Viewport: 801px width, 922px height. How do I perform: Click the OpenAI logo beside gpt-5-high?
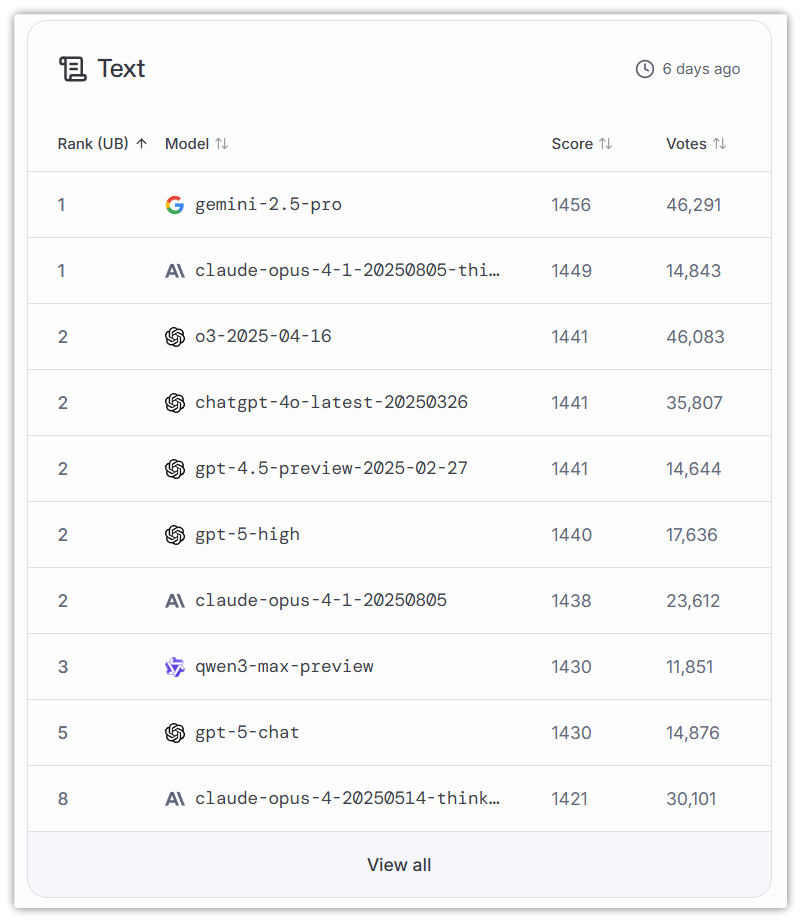click(175, 535)
